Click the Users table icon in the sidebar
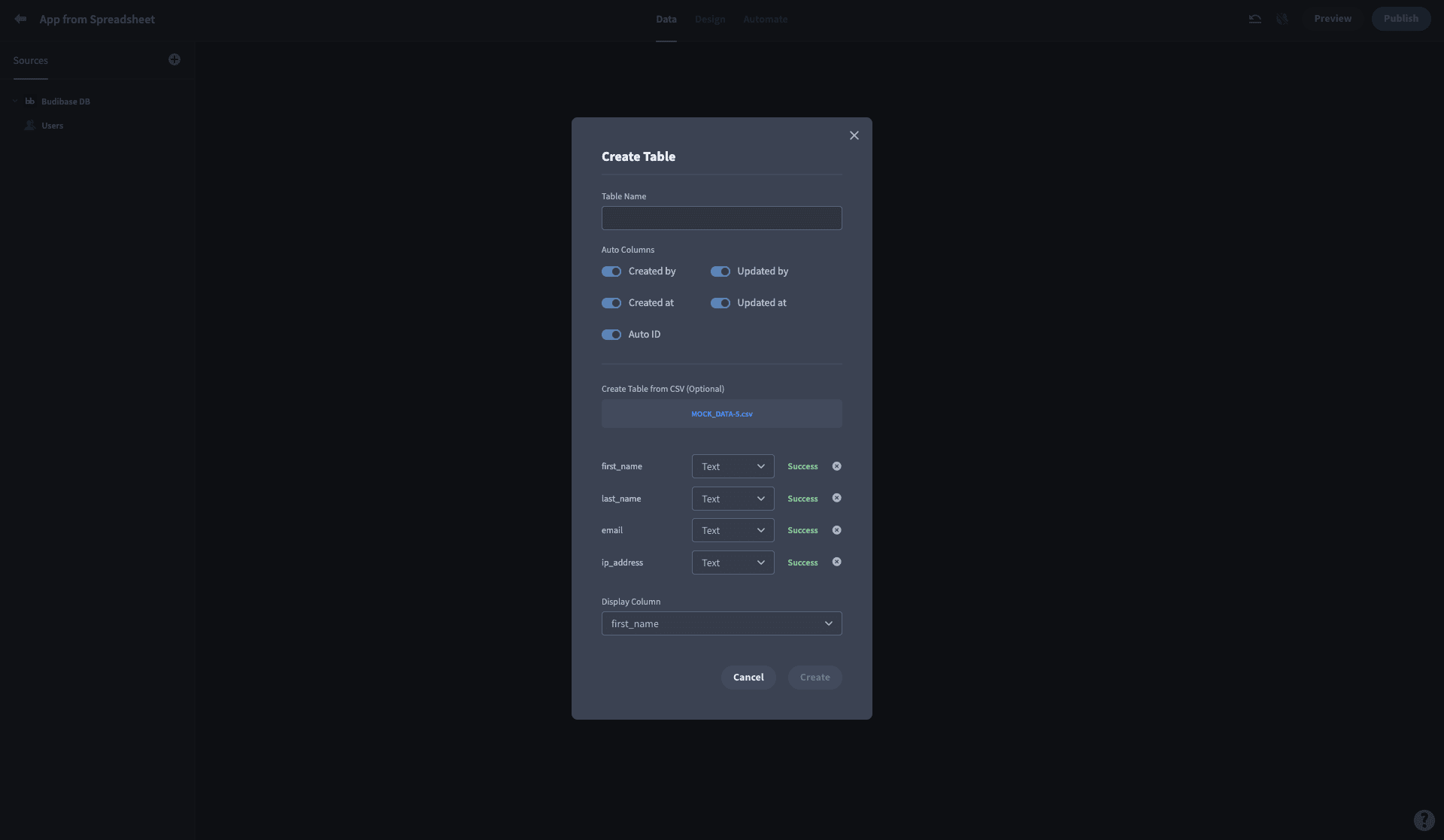The image size is (1444, 840). (30, 125)
